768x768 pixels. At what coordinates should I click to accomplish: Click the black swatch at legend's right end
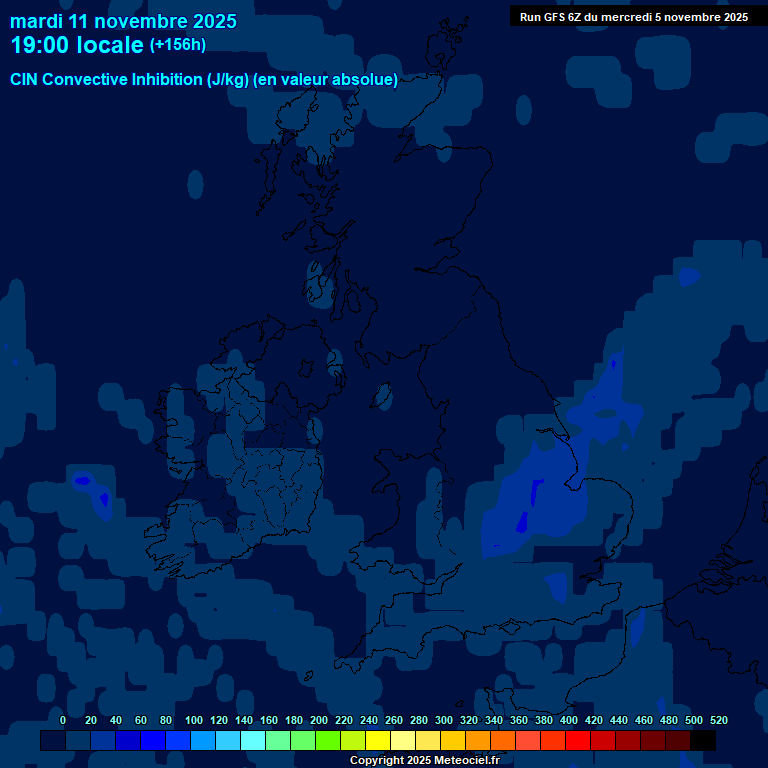point(703,741)
